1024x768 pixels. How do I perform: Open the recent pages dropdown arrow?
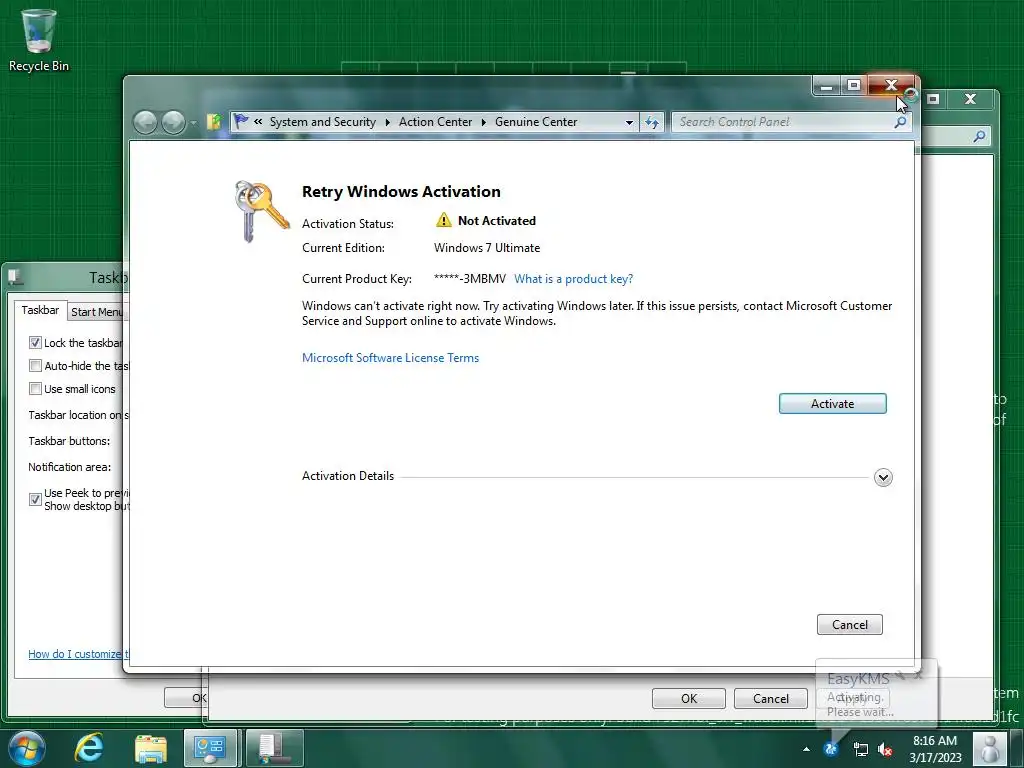(x=194, y=123)
